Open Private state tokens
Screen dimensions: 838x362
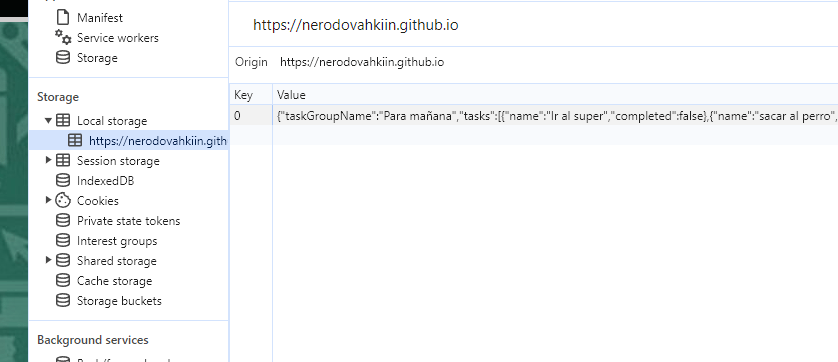point(128,221)
